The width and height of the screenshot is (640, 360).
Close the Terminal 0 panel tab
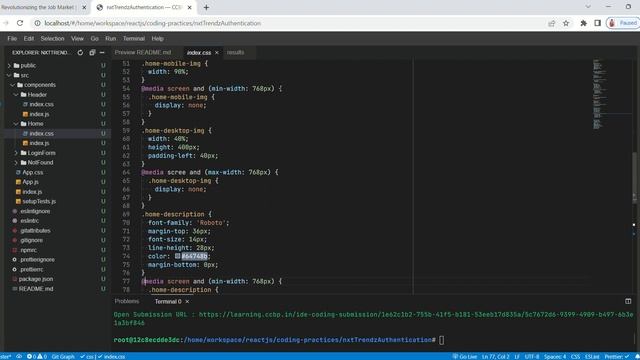pyautogui.click(x=187, y=302)
